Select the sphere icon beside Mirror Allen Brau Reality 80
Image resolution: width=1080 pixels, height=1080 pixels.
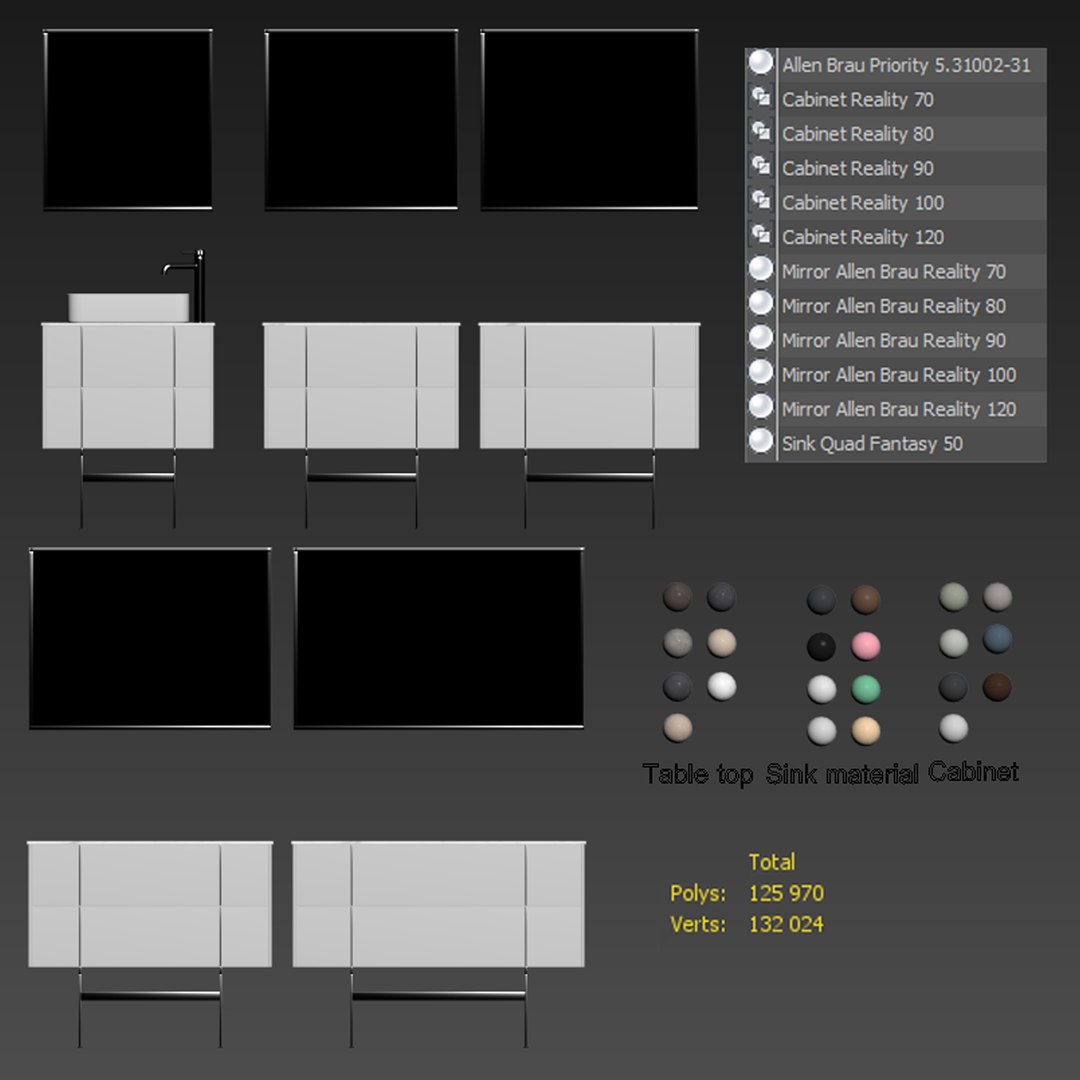(761, 304)
